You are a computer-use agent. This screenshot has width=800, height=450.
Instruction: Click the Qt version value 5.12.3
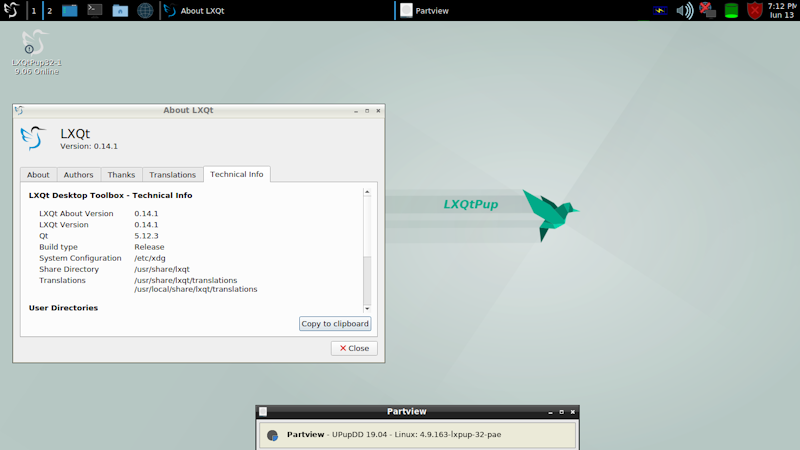[x=146, y=236]
